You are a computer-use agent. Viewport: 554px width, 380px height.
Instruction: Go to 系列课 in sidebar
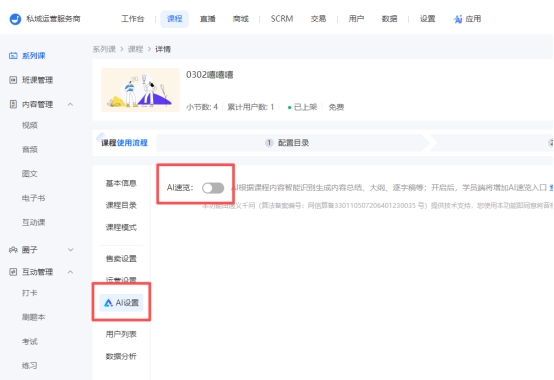(34, 55)
